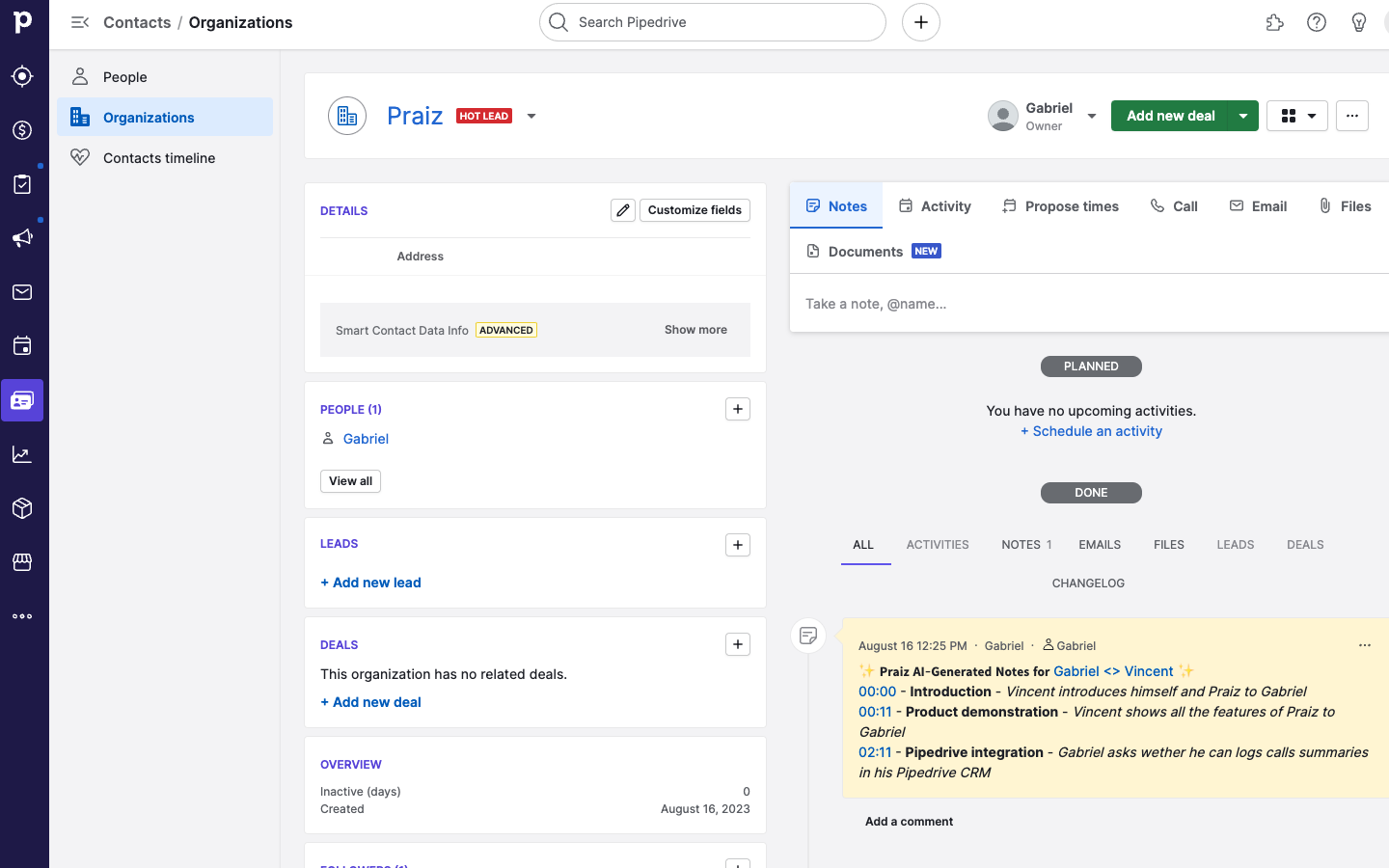The width and height of the screenshot is (1389, 868).
Task: Open Mail envelope icon in sidebar
Action: pyautogui.click(x=22, y=292)
